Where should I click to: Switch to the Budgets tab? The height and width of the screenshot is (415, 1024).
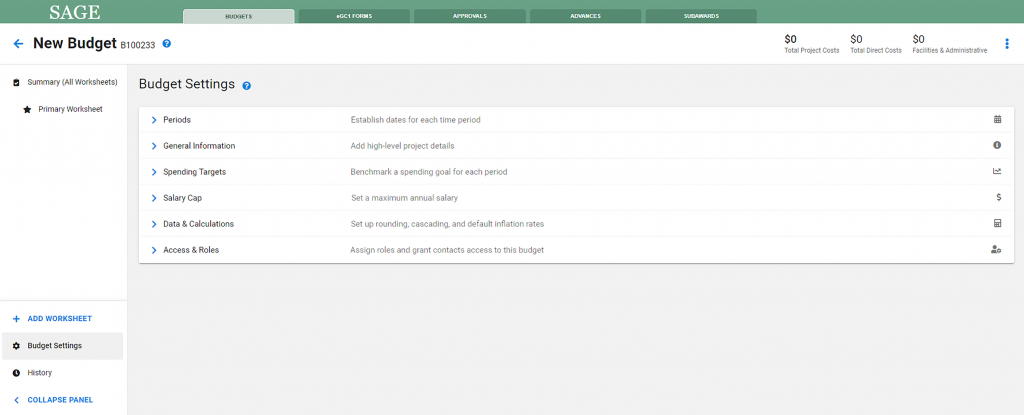(238, 16)
